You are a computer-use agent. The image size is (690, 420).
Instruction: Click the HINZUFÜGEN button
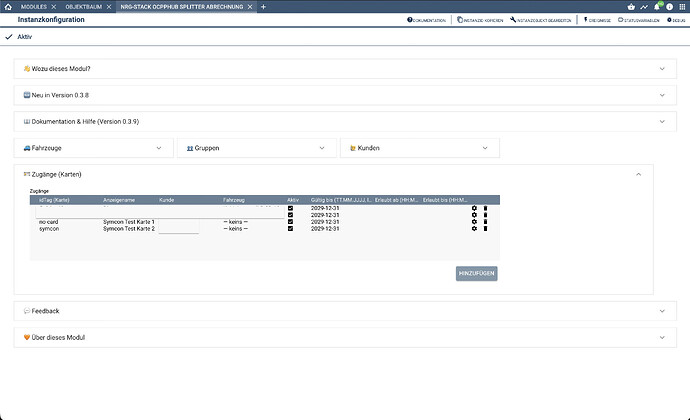[477, 273]
